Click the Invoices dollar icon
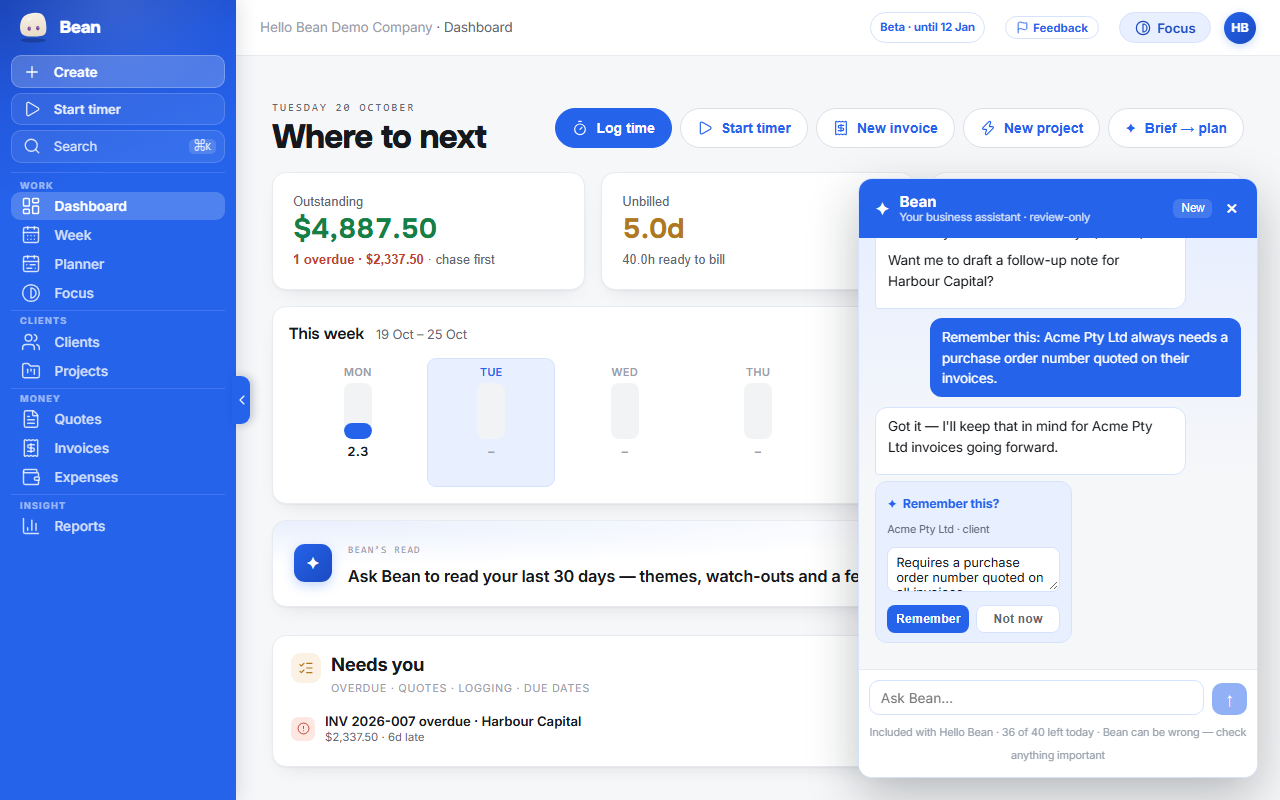The height and width of the screenshot is (800, 1280). point(31,448)
